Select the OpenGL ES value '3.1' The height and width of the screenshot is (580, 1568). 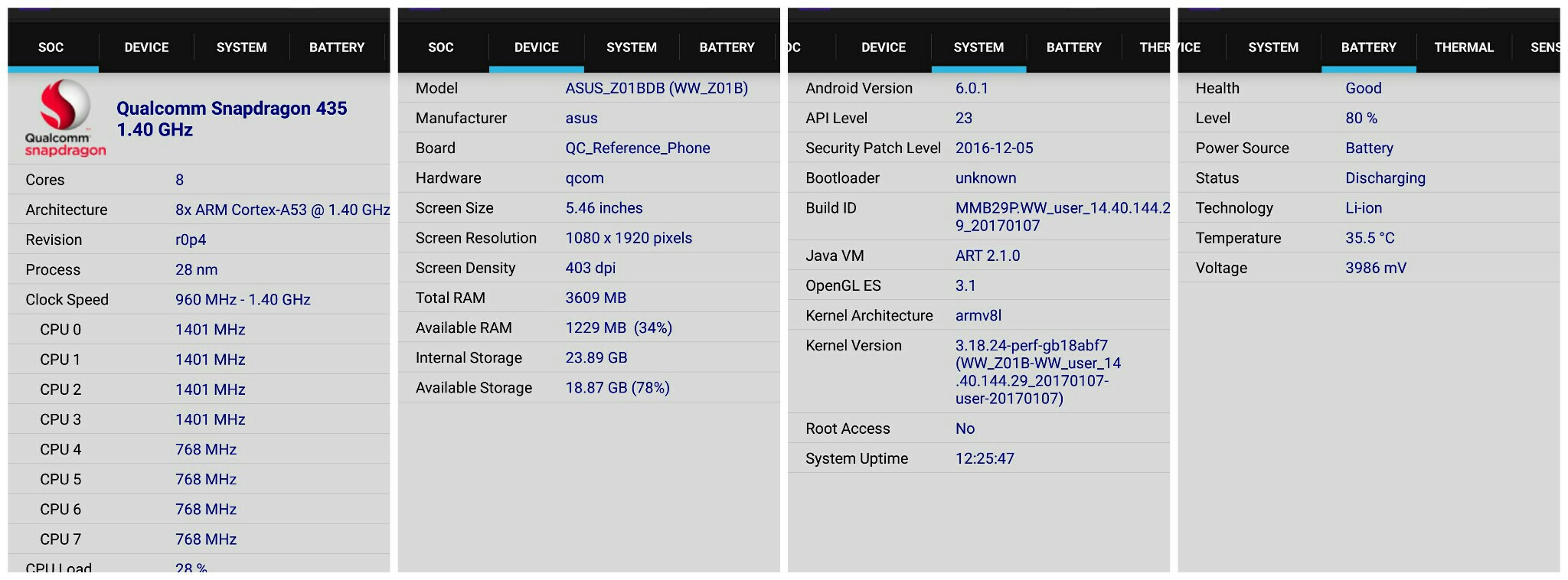[965, 285]
